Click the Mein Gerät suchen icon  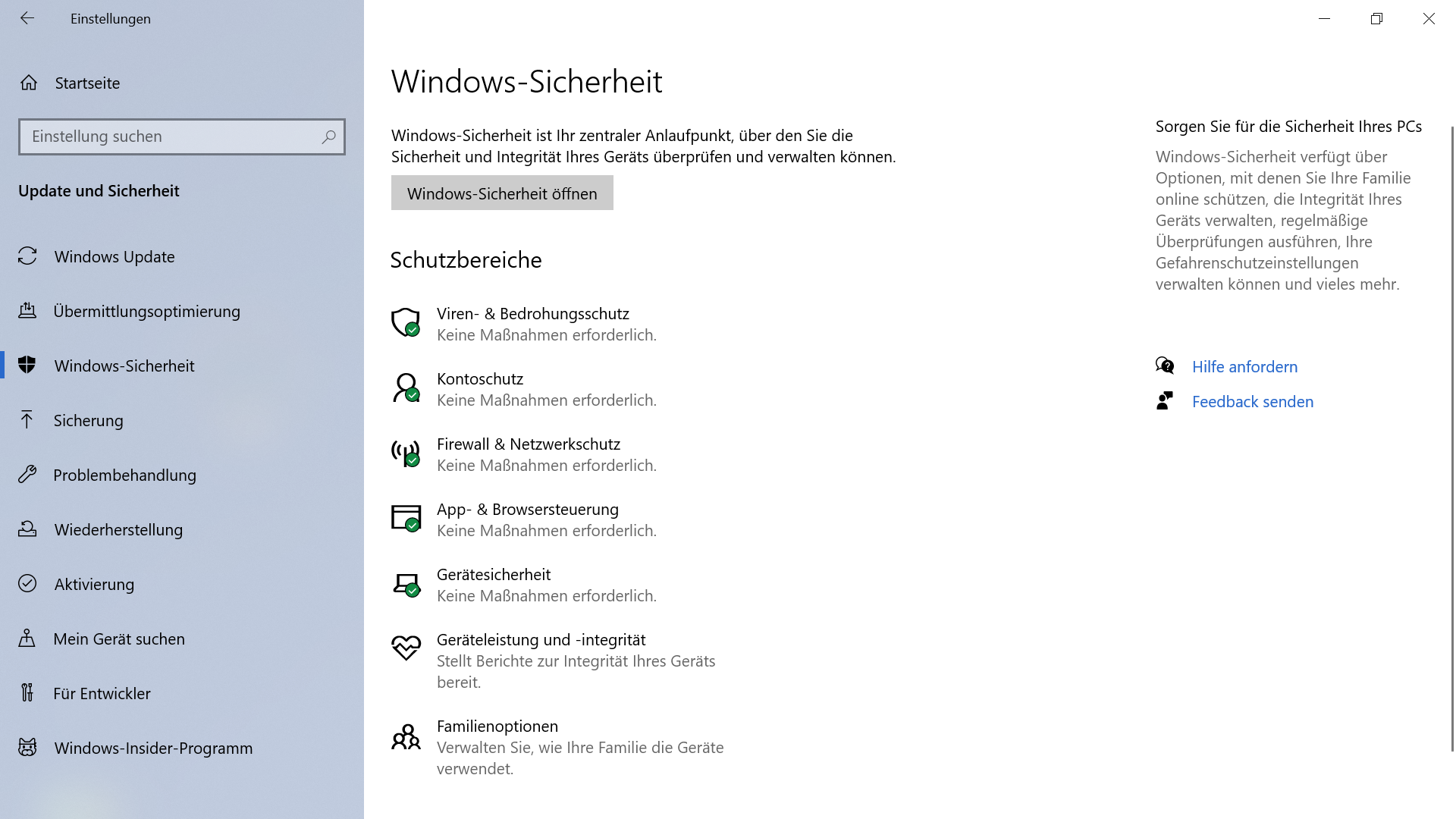pos(27,639)
